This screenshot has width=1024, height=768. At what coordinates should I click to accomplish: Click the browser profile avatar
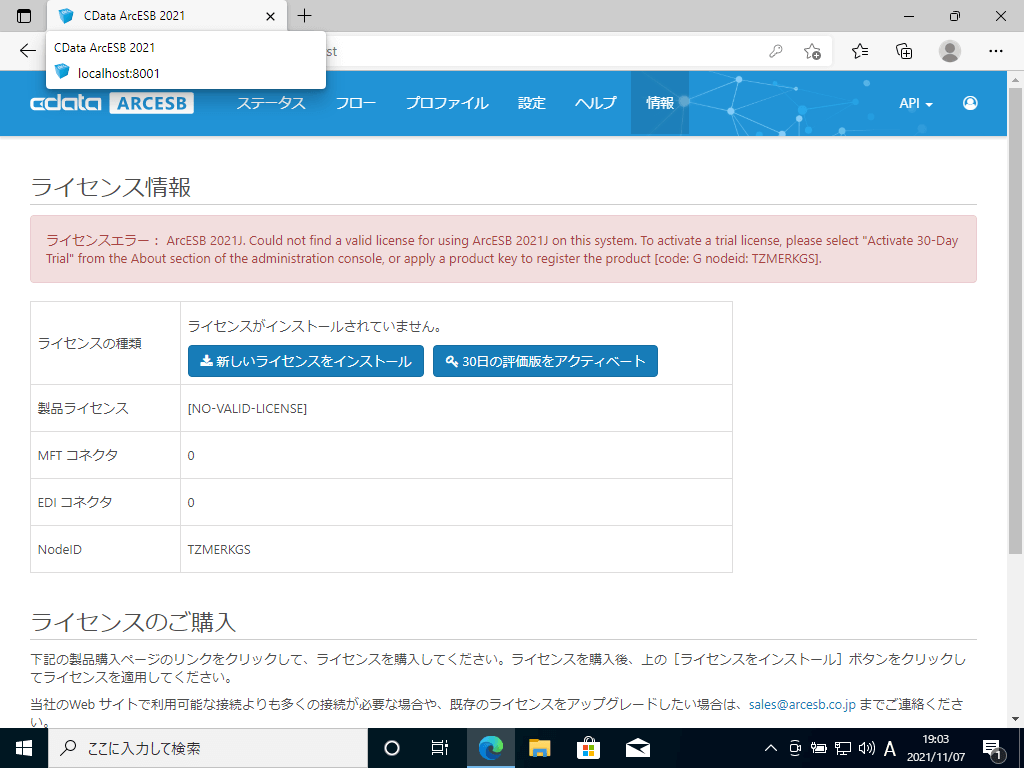coord(950,51)
